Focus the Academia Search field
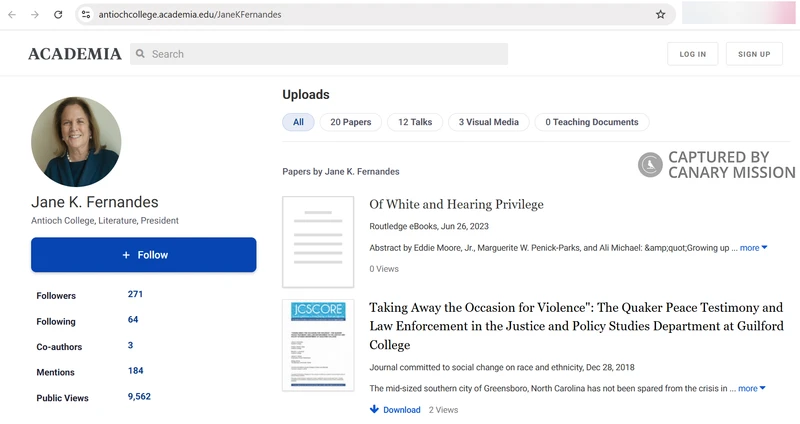800x424 pixels. (319, 54)
